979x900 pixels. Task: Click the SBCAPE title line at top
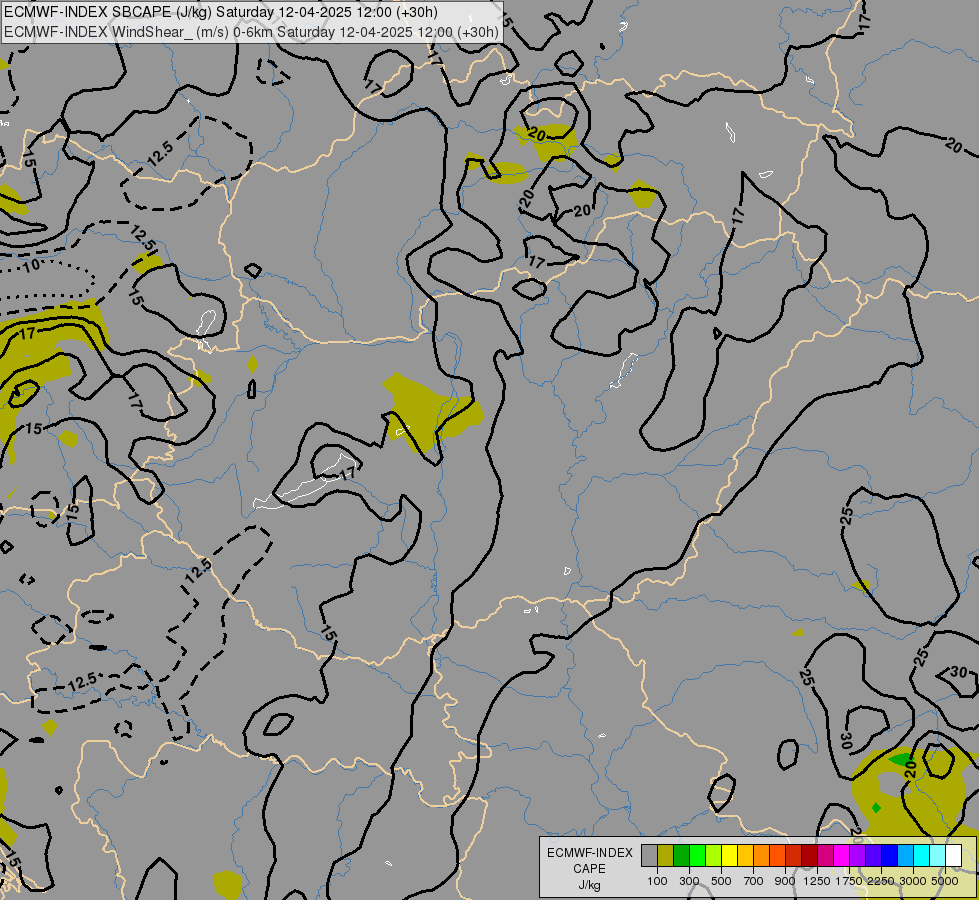221,12
